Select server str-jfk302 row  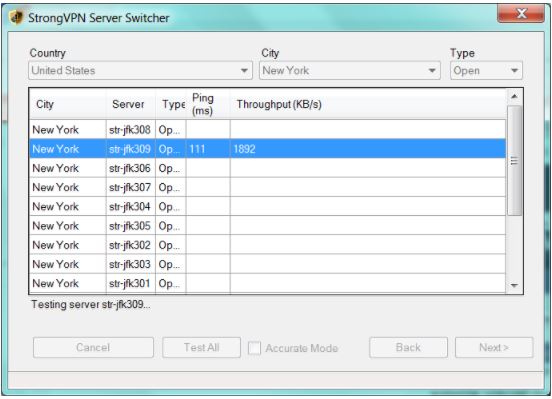tap(268, 245)
